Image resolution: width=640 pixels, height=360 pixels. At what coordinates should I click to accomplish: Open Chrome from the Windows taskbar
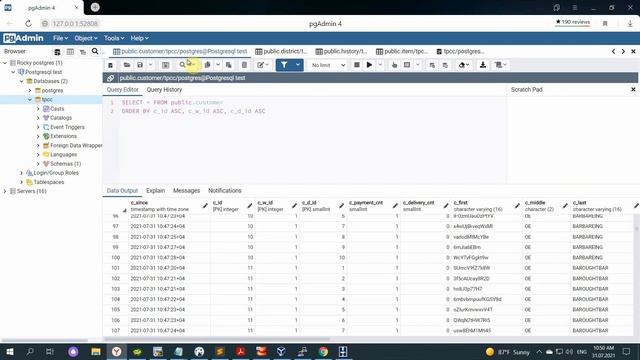pos(323,351)
